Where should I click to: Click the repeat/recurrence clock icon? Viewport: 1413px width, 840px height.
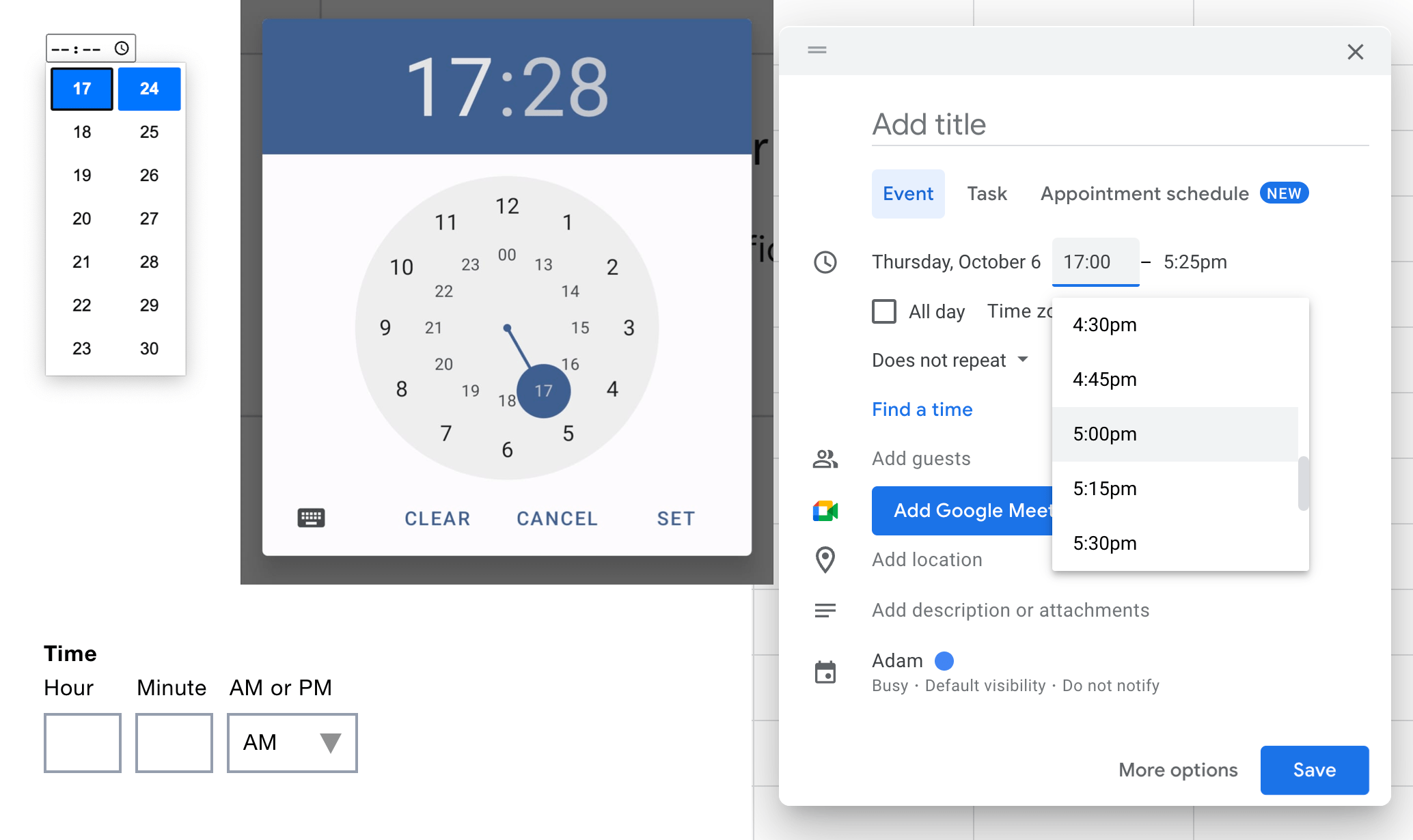coord(825,262)
